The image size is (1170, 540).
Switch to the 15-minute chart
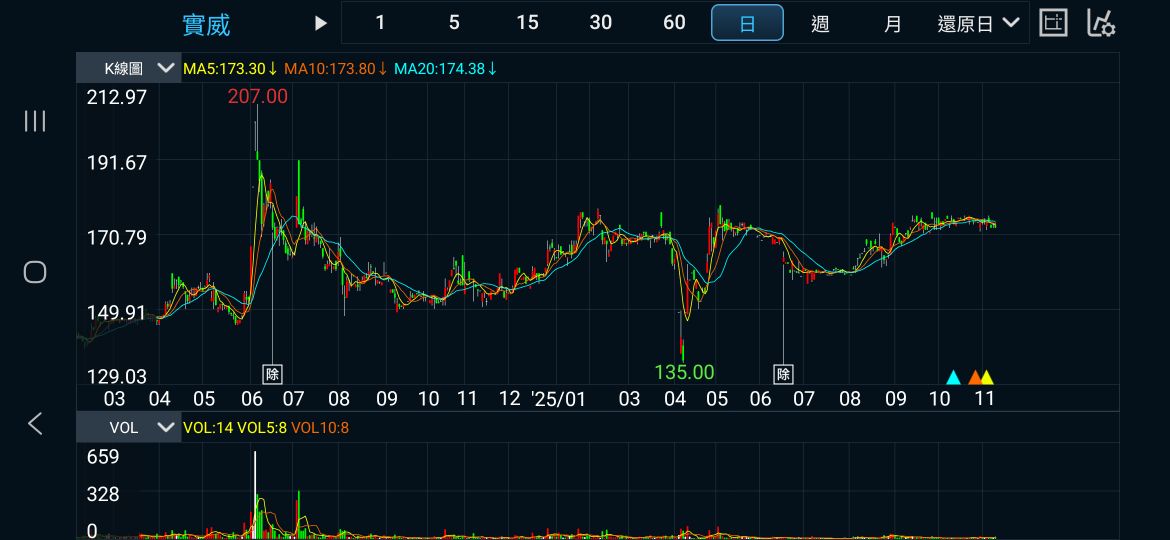527,23
